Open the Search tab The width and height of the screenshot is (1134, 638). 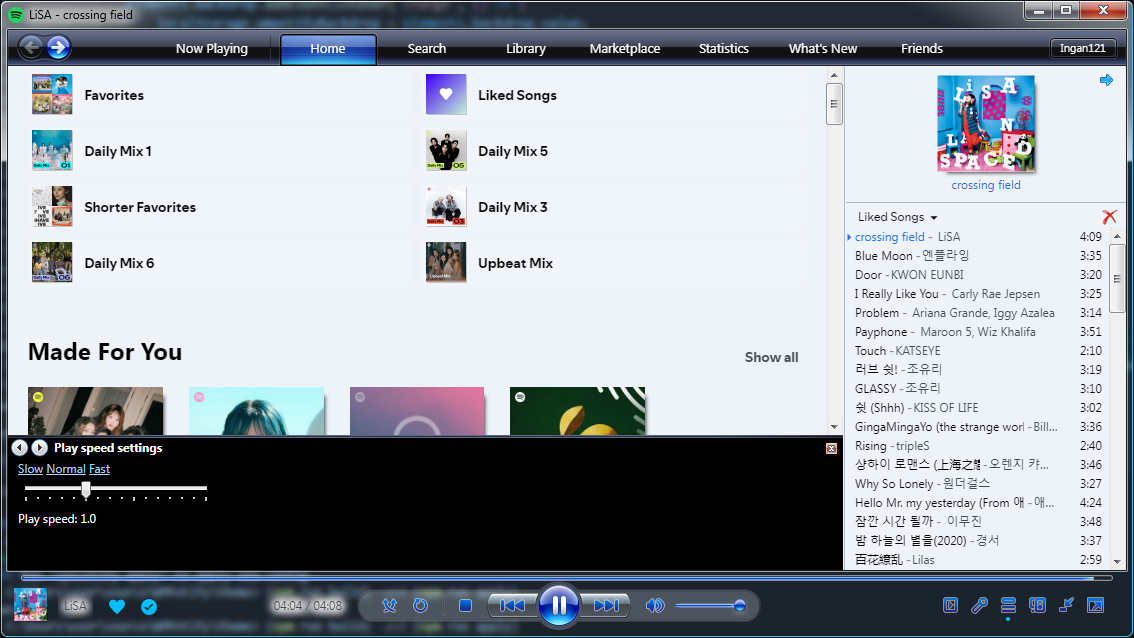(x=427, y=48)
